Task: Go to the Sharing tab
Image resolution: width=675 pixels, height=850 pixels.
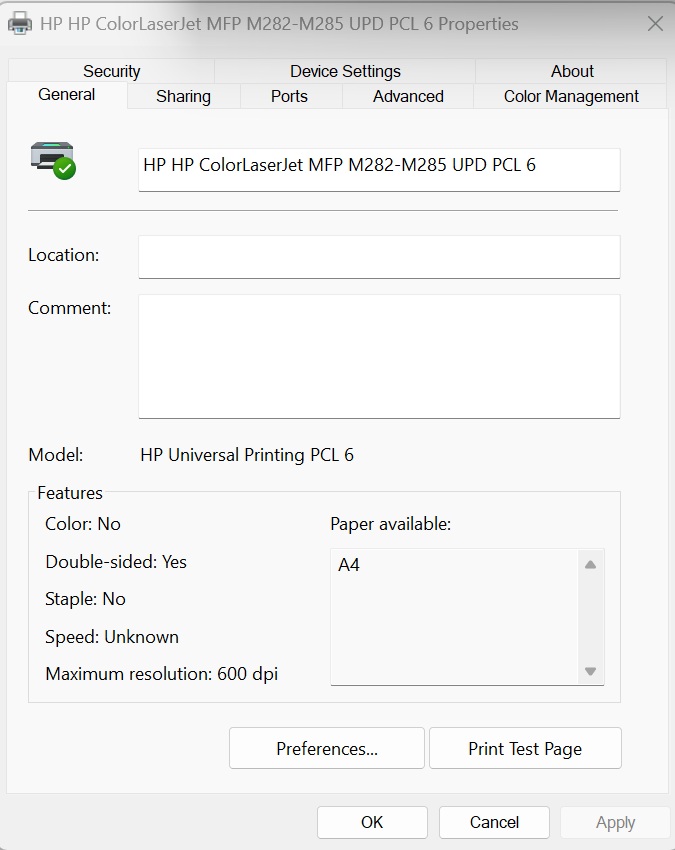Action: pyautogui.click(x=183, y=96)
